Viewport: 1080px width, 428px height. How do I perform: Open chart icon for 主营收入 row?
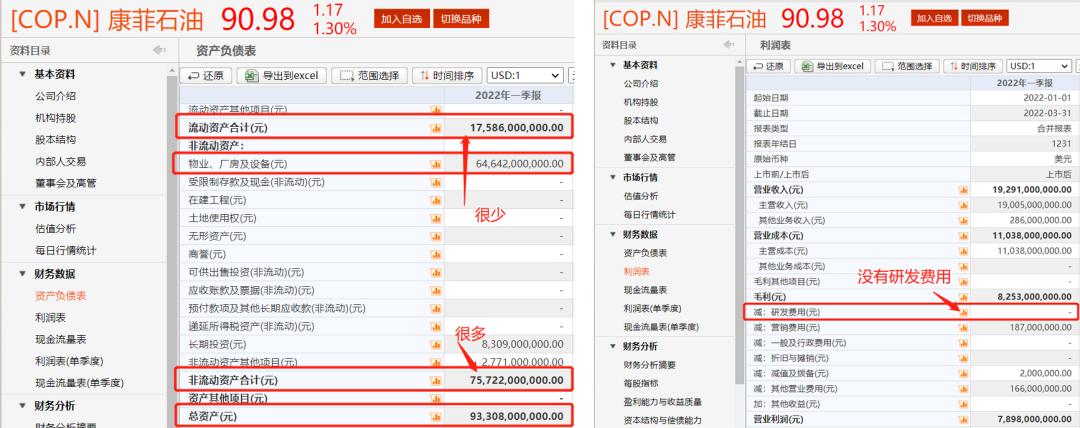click(x=963, y=205)
